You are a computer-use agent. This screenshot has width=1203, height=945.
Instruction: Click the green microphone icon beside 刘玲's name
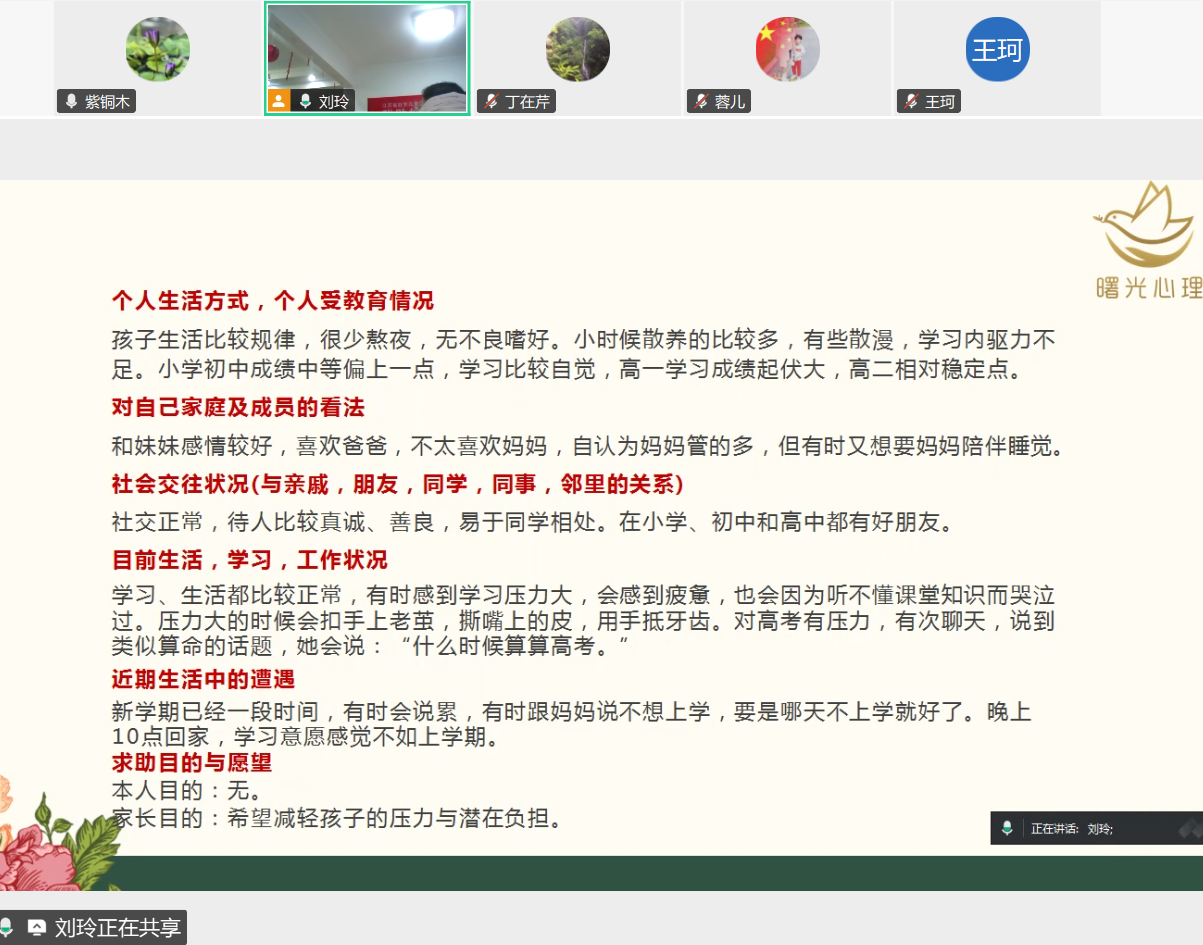[305, 102]
